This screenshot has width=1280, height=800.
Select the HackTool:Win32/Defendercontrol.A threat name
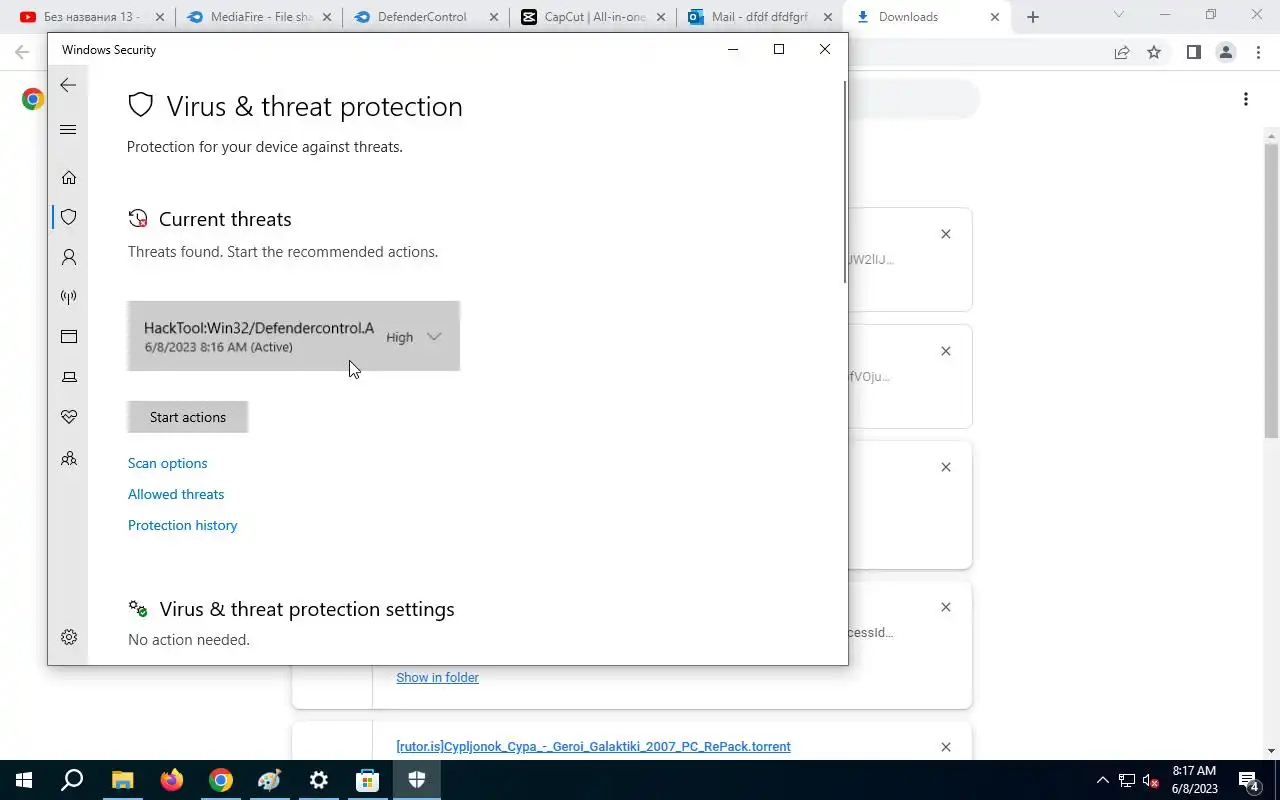tap(259, 328)
